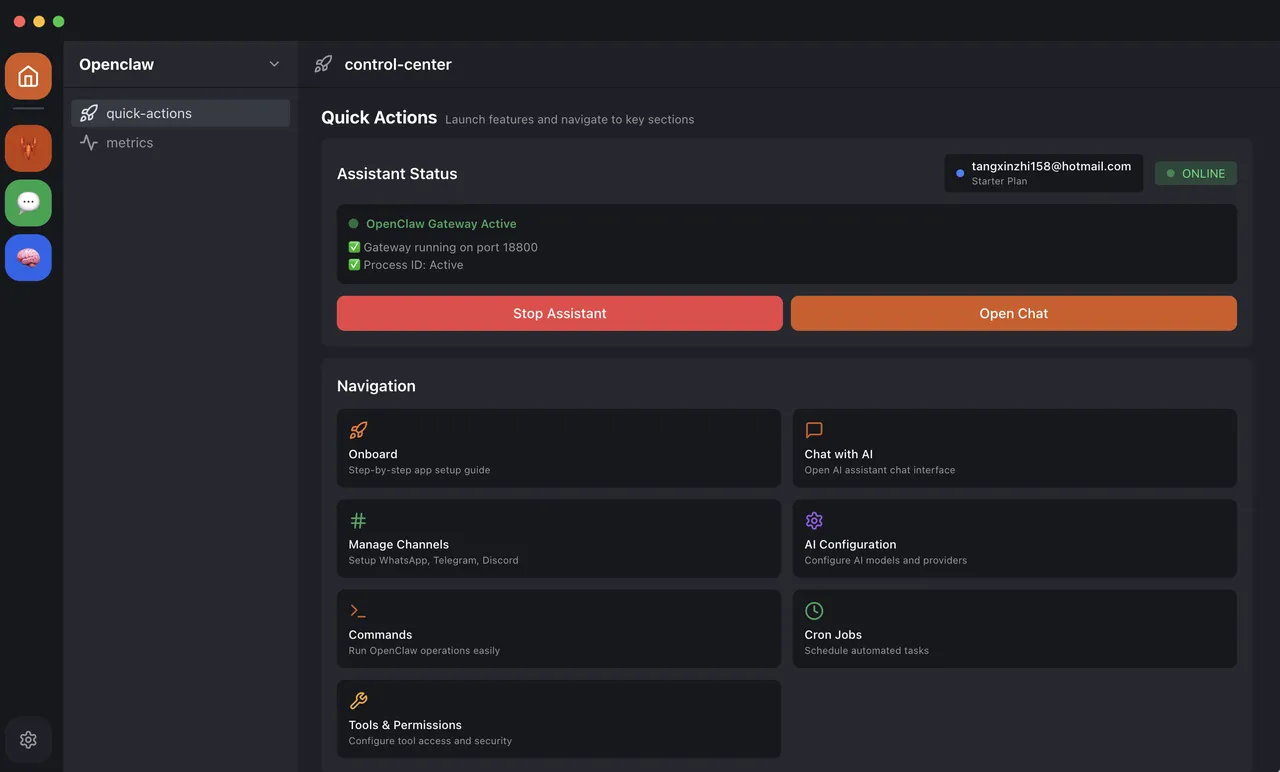Select the blue brain icon in sidebar
The image size is (1280, 772).
pos(28,258)
